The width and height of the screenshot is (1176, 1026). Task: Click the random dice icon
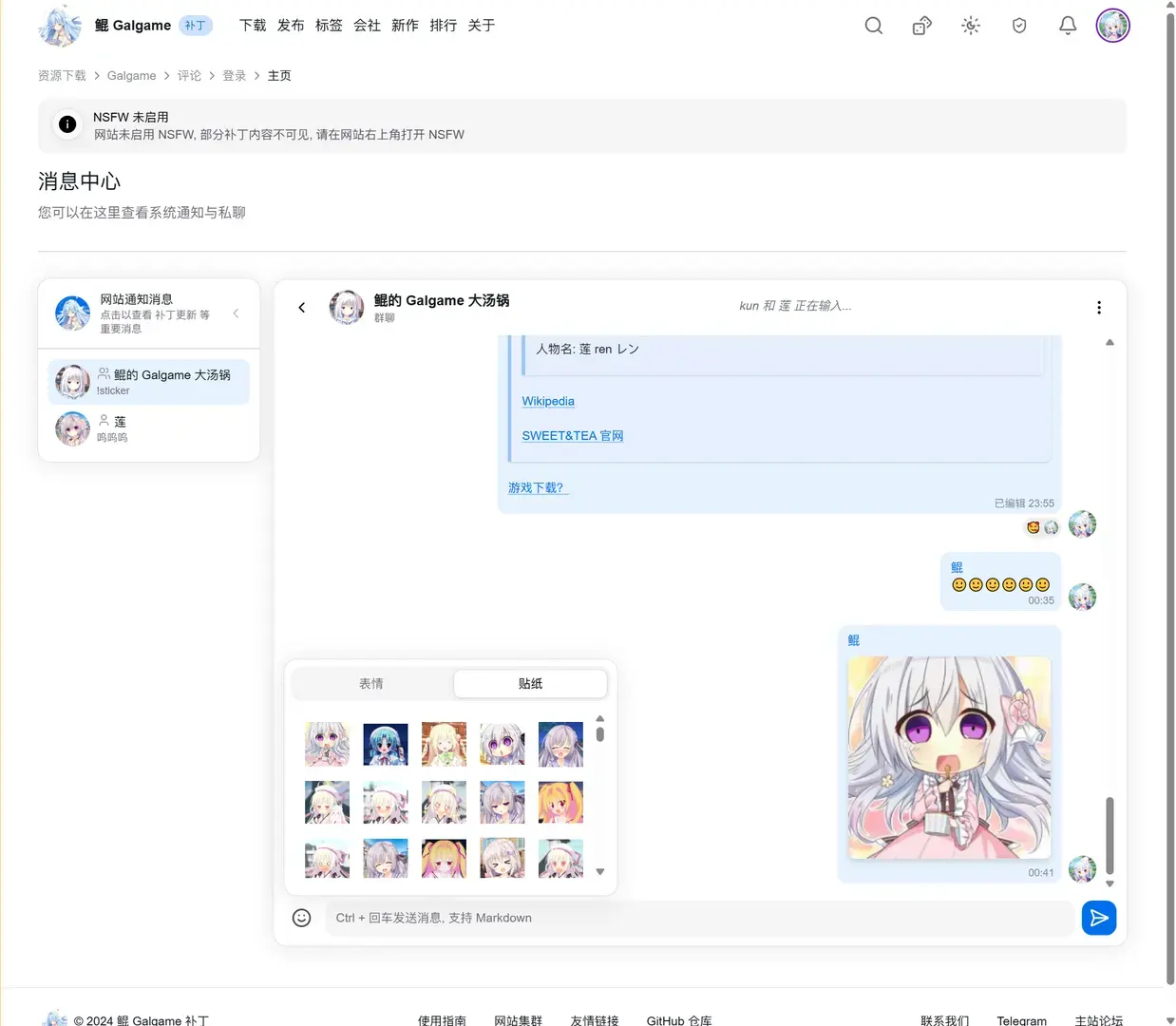921,26
